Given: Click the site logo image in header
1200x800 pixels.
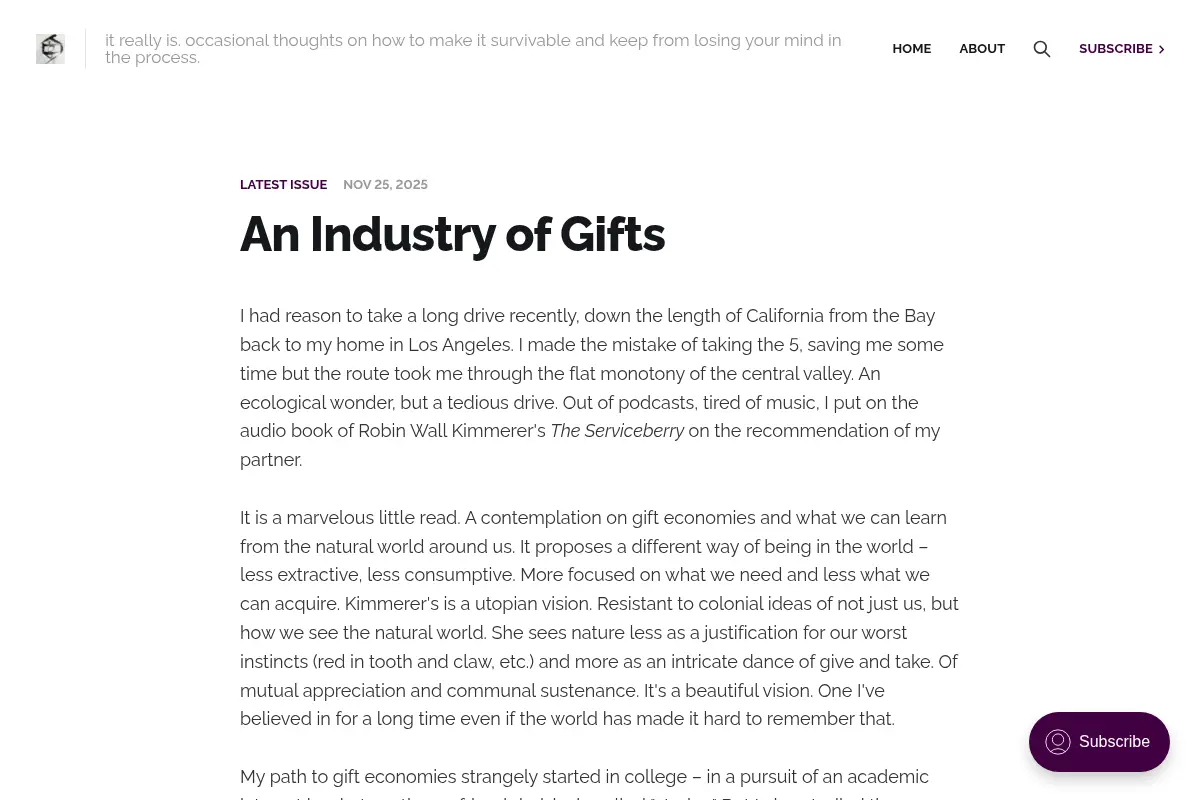Looking at the screenshot, I should [50, 48].
